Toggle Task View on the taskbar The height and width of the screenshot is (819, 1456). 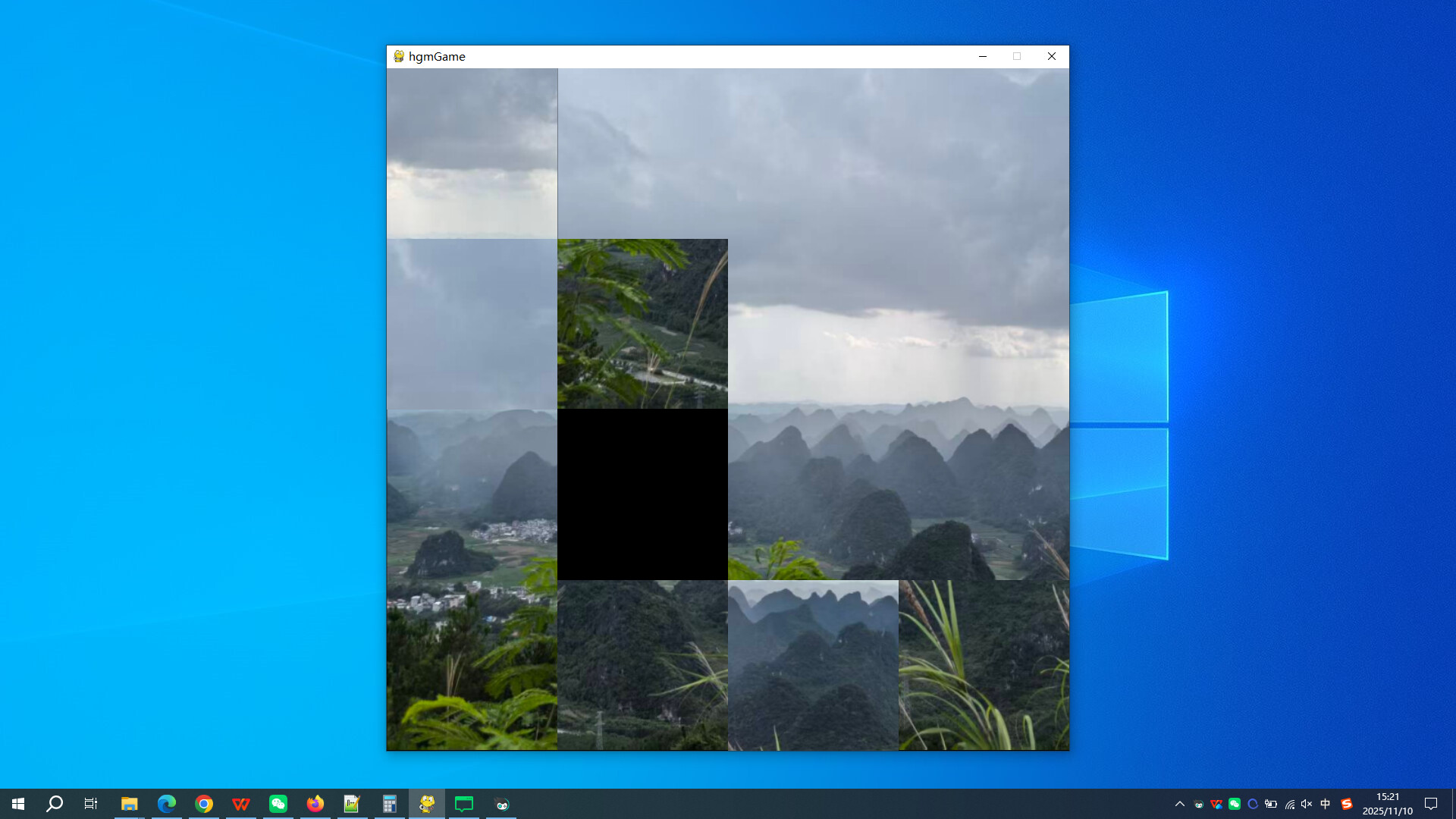[90, 804]
